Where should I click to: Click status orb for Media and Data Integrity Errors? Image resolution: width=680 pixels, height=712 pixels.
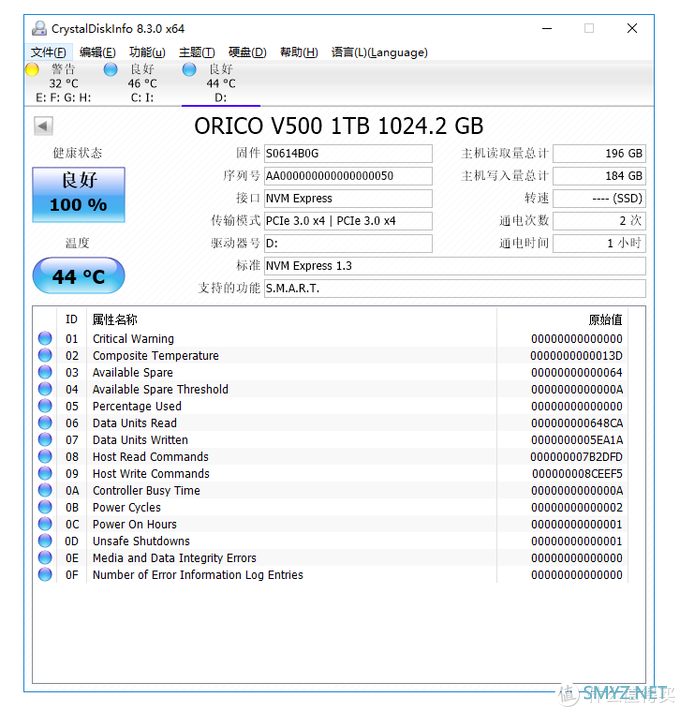(x=45, y=558)
